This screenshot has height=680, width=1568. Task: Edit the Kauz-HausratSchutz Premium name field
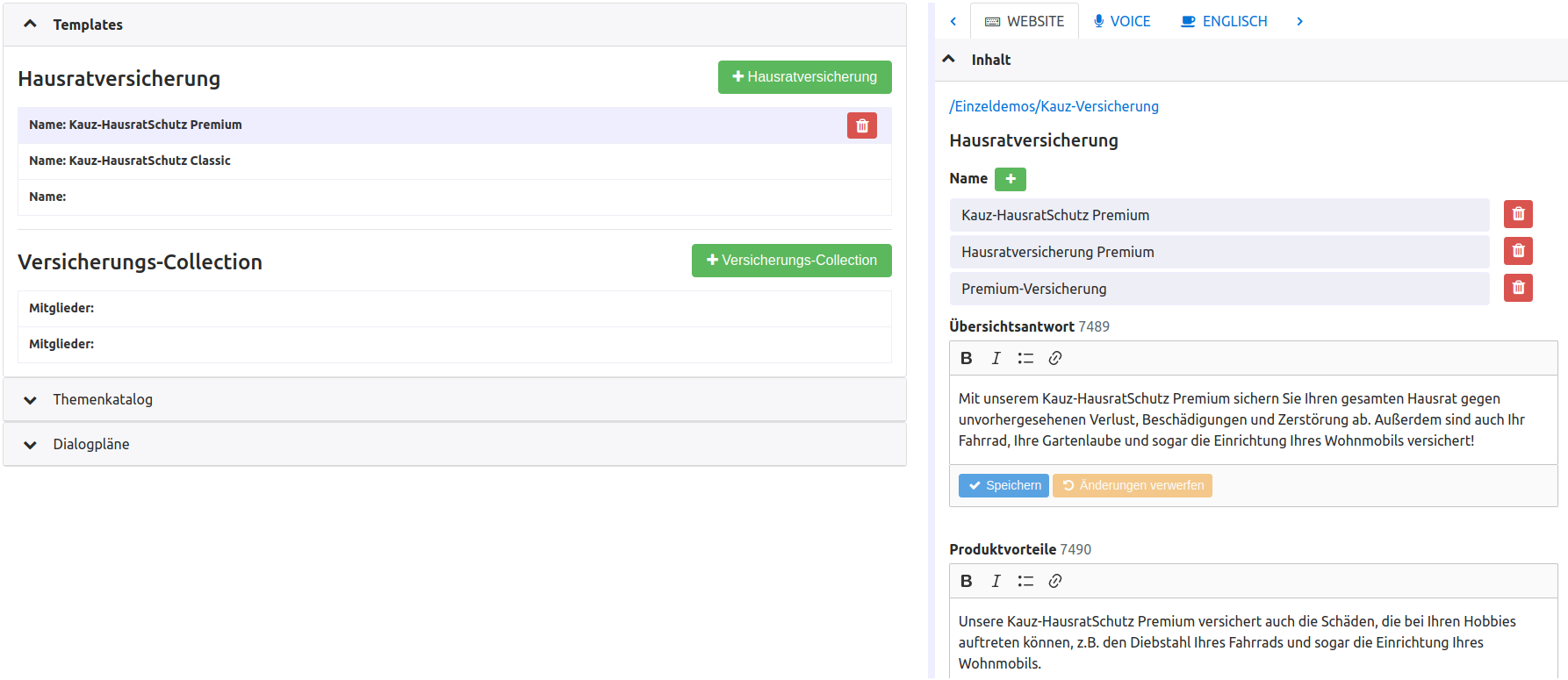(1219, 215)
